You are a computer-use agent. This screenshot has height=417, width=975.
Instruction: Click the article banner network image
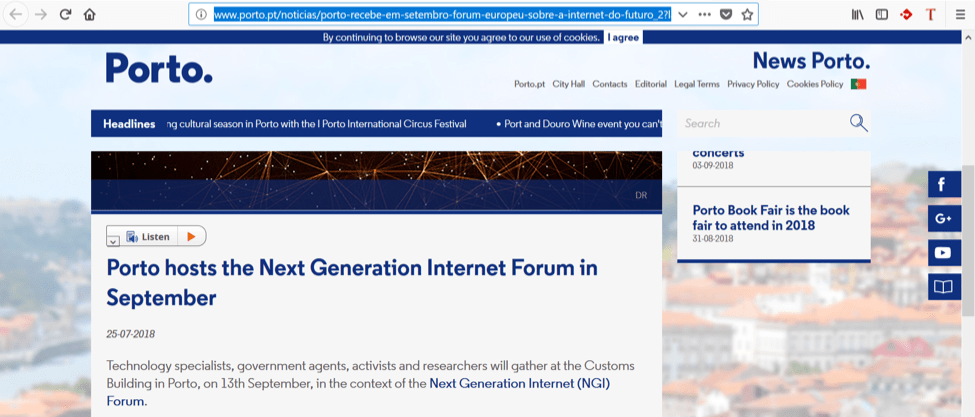[376, 181]
